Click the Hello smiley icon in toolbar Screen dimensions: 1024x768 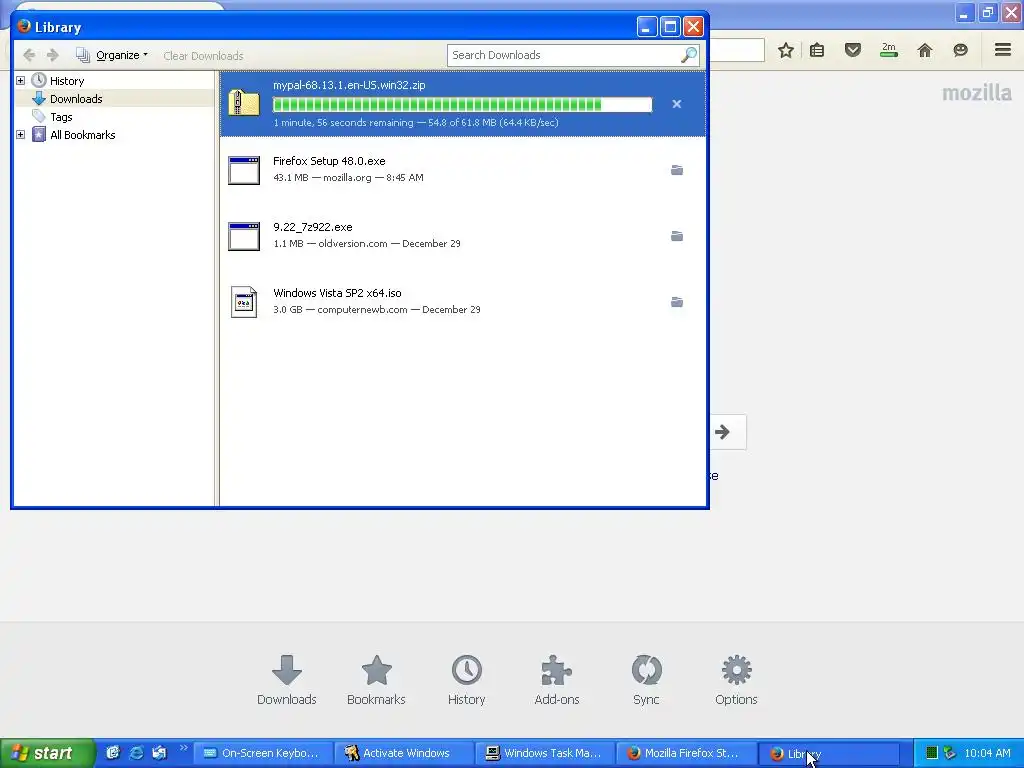960,50
